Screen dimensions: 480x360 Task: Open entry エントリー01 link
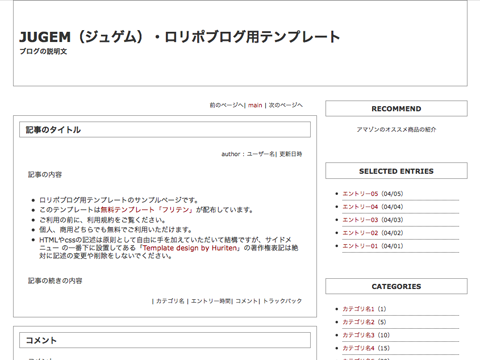pyautogui.click(x=360, y=246)
